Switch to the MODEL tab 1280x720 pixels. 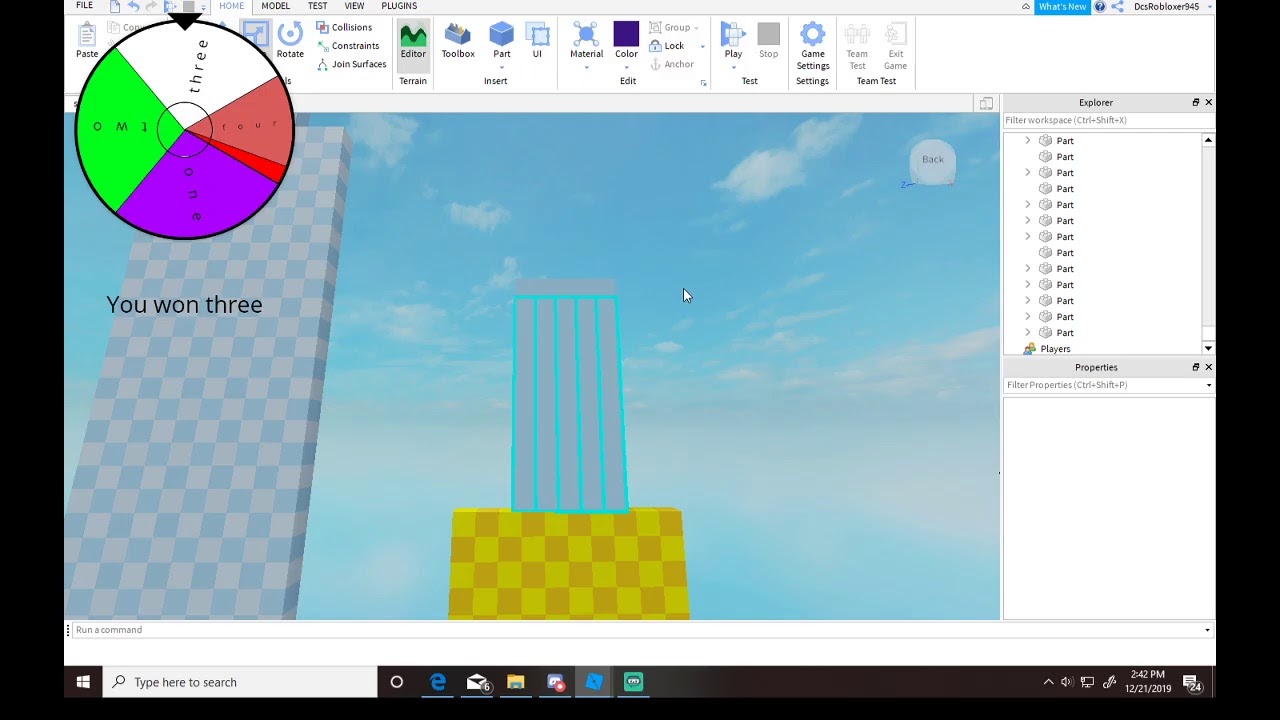point(275,6)
